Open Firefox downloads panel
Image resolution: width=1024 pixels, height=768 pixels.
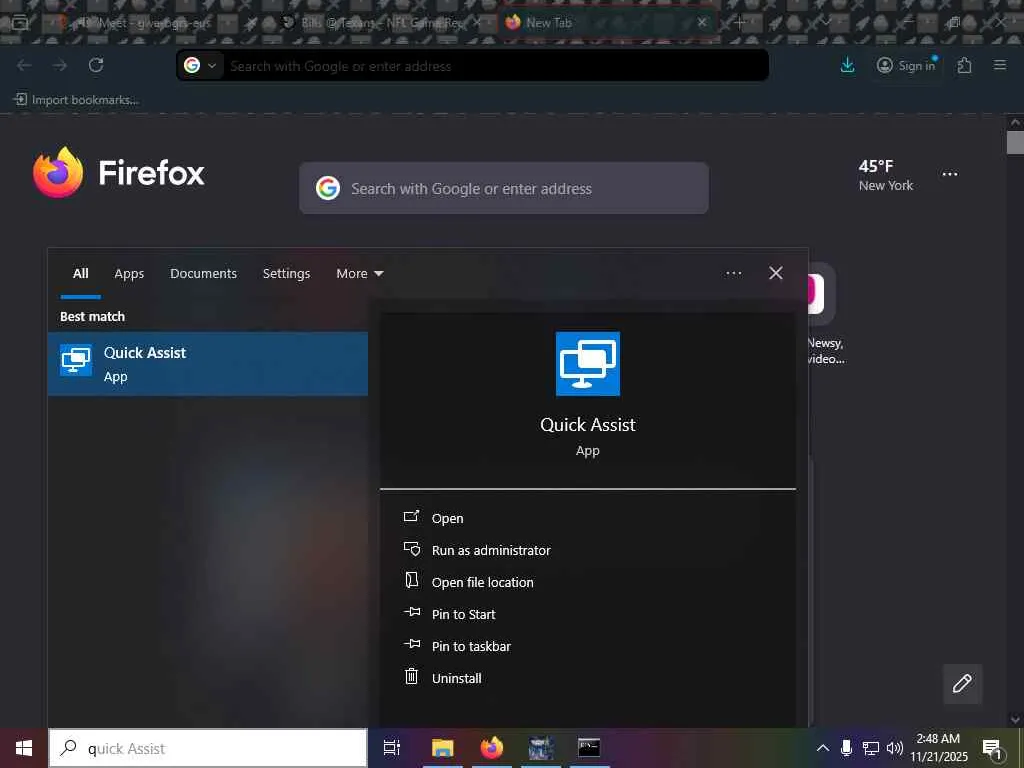847,65
